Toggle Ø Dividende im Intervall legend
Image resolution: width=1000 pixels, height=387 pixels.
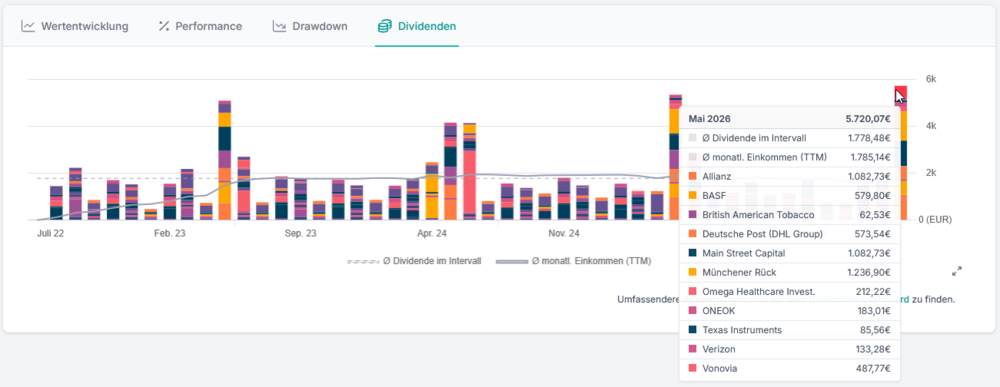click(415, 261)
